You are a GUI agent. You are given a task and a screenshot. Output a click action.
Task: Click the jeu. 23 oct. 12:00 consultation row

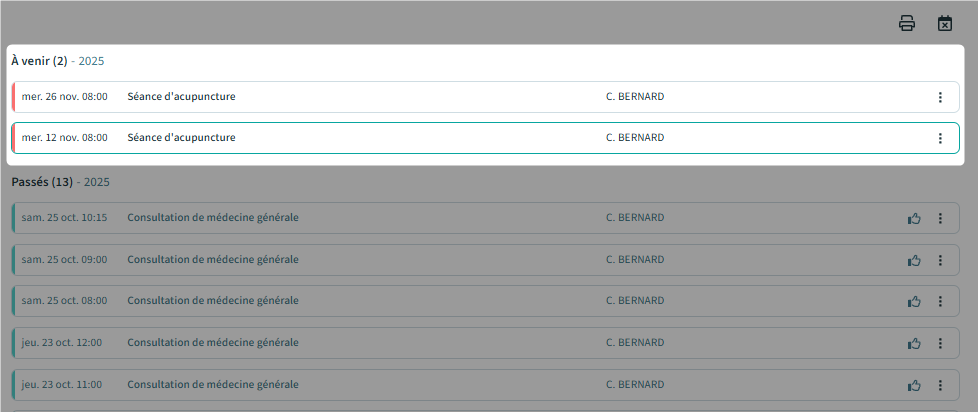pyautogui.click(x=400, y=343)
